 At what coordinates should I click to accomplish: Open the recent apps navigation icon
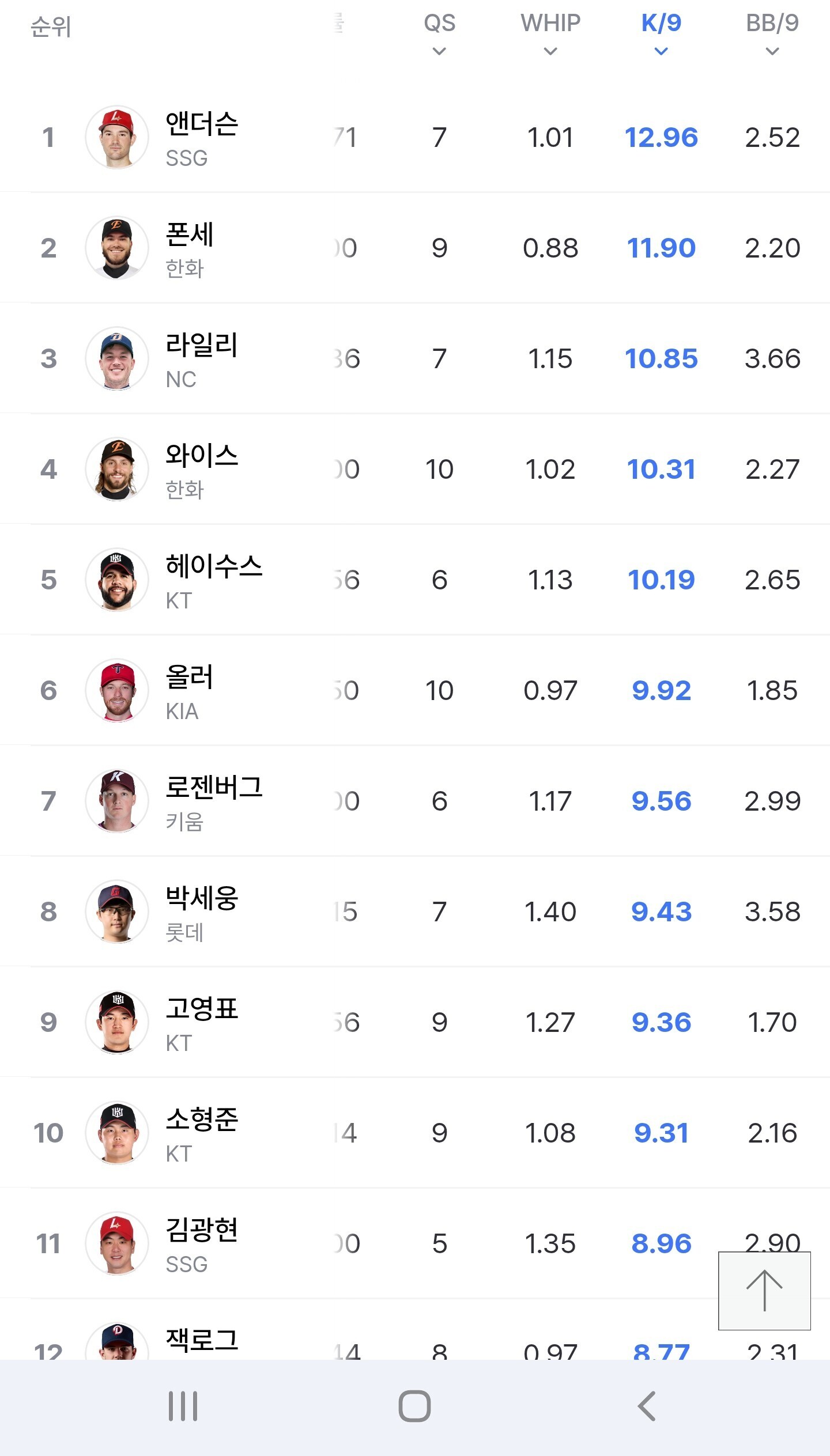pos(183,1406)
